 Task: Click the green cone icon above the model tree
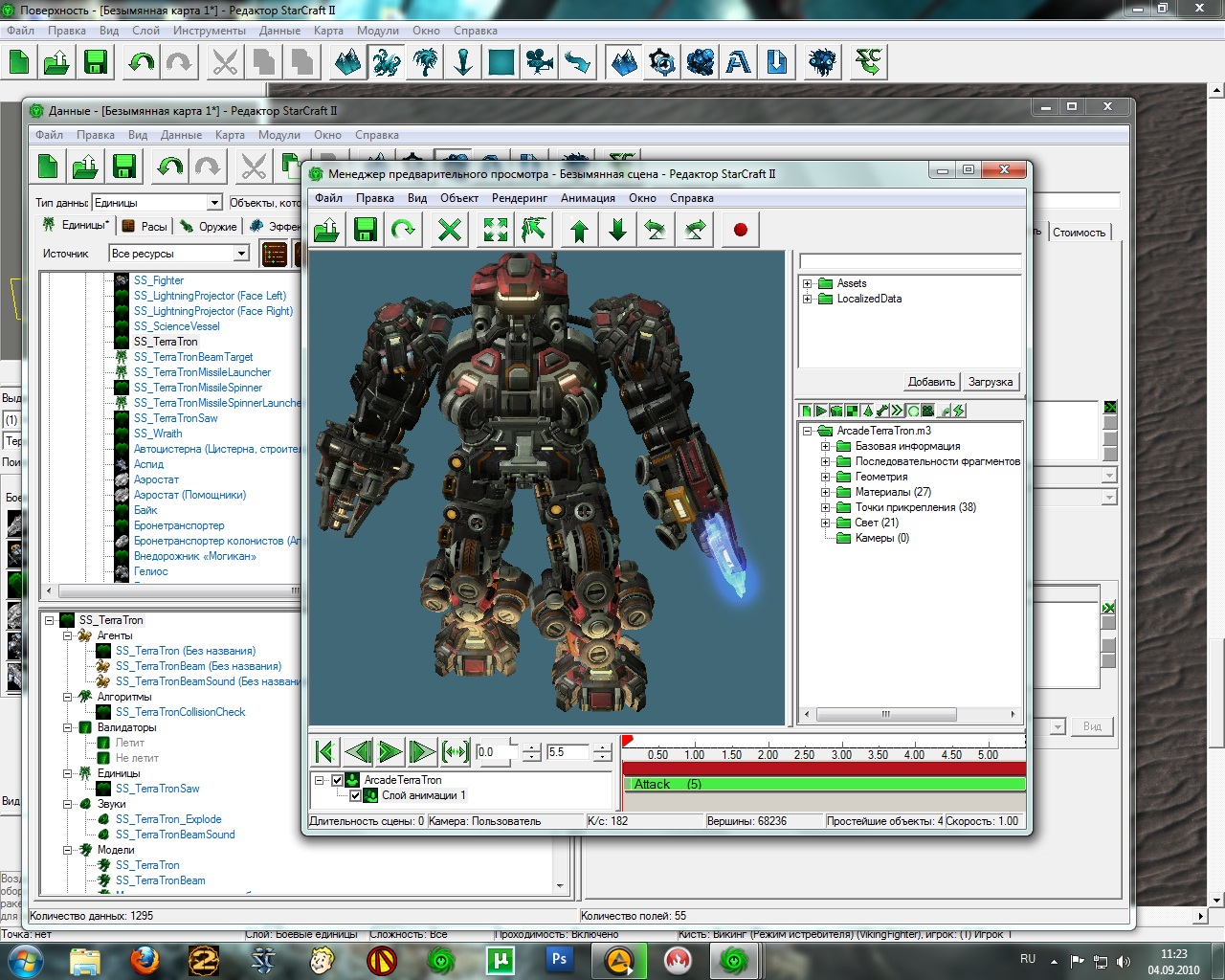pos(867,411)
